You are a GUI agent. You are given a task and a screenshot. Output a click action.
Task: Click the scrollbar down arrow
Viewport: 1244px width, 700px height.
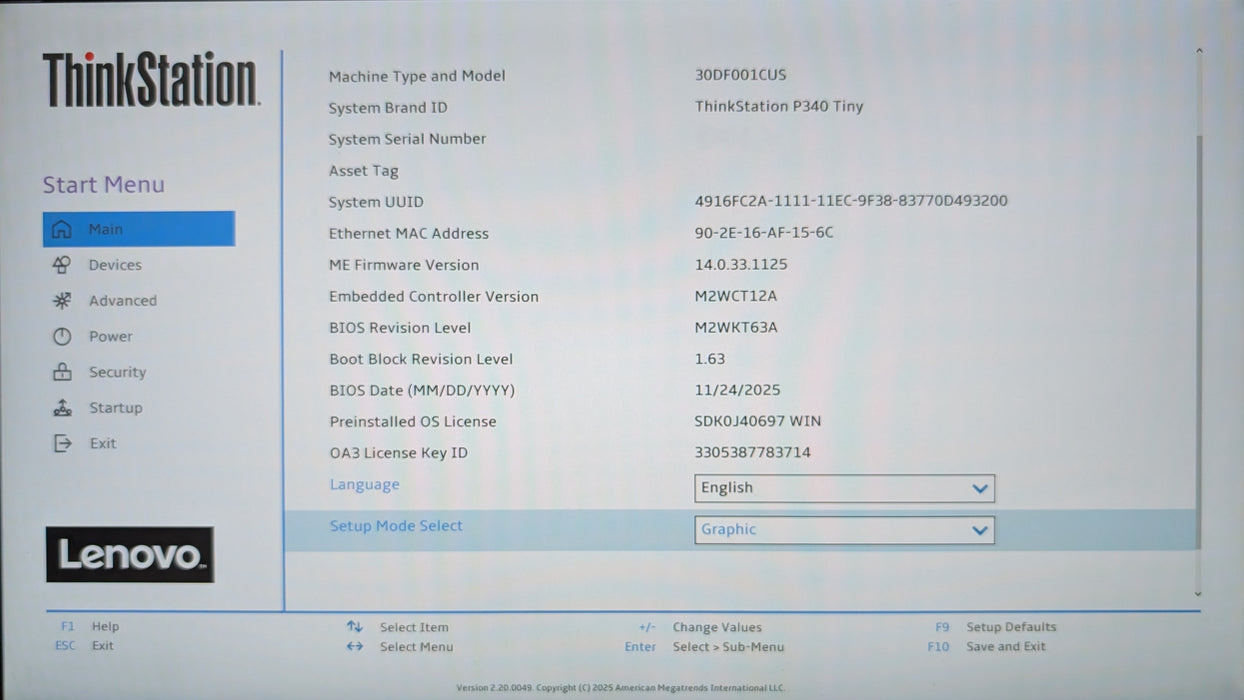pos(1199,593)
